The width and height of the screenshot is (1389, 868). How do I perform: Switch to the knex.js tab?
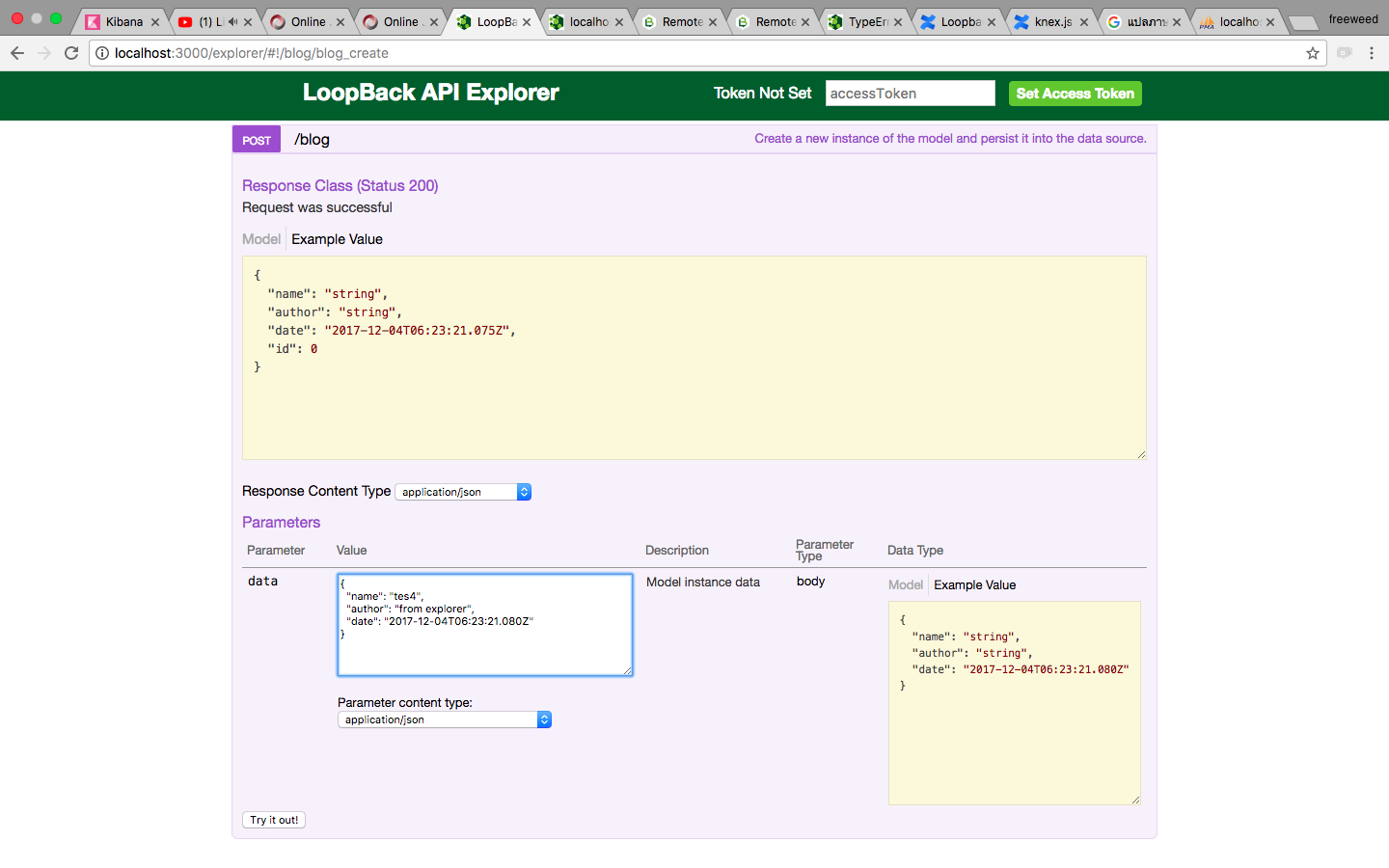coord(1052,22)
